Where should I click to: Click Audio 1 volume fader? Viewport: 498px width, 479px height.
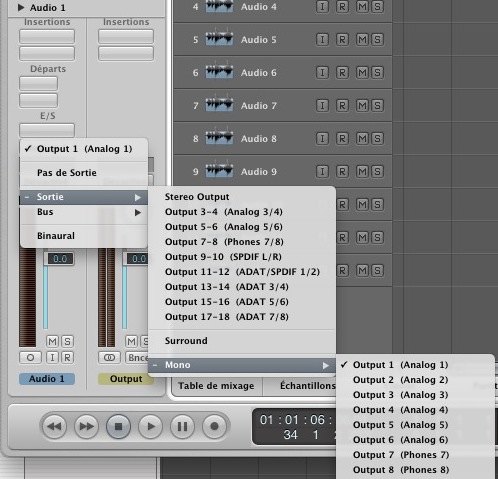pos(60,259)
